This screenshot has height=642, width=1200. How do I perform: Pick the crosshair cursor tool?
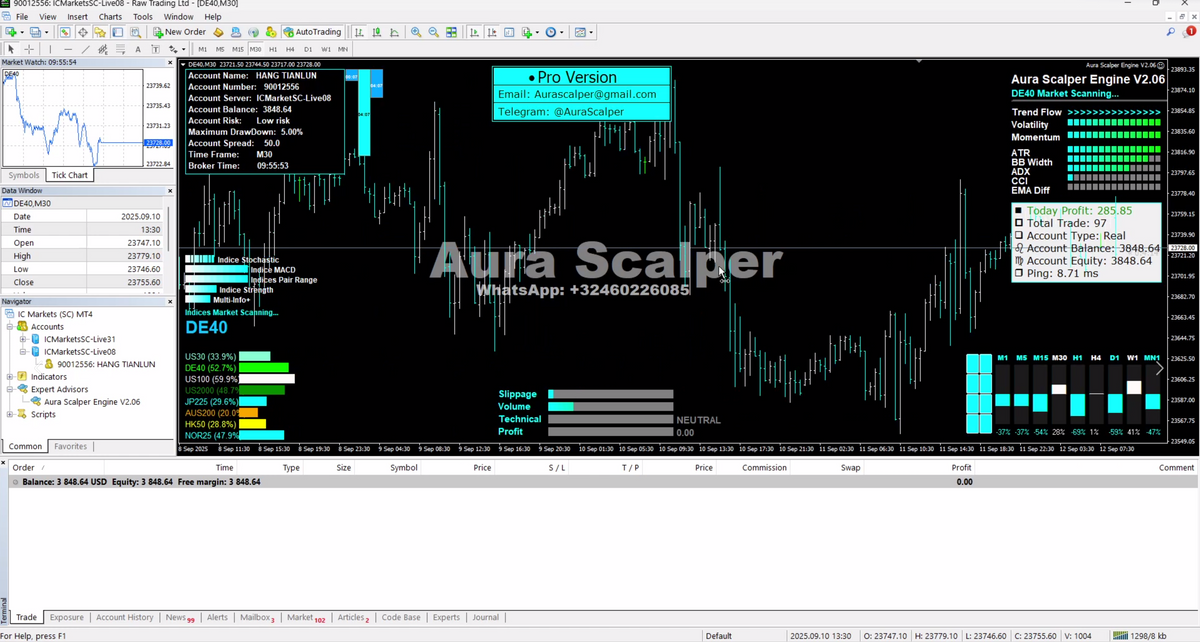coord(29,49)
